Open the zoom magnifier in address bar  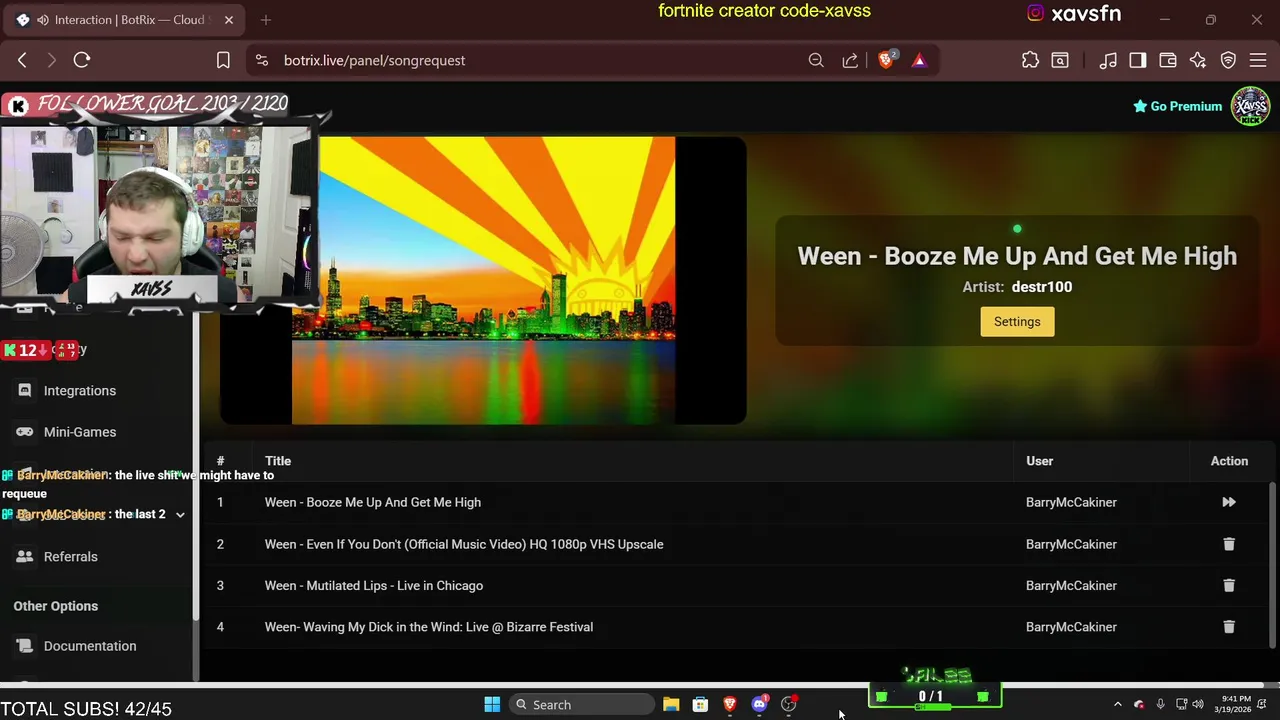pos(816,60)
